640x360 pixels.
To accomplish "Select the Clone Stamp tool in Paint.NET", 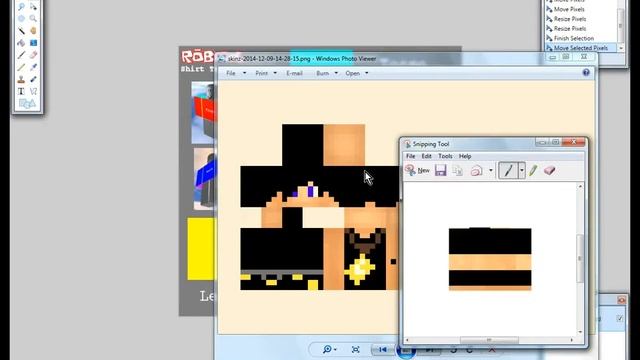I will point(21,79).
